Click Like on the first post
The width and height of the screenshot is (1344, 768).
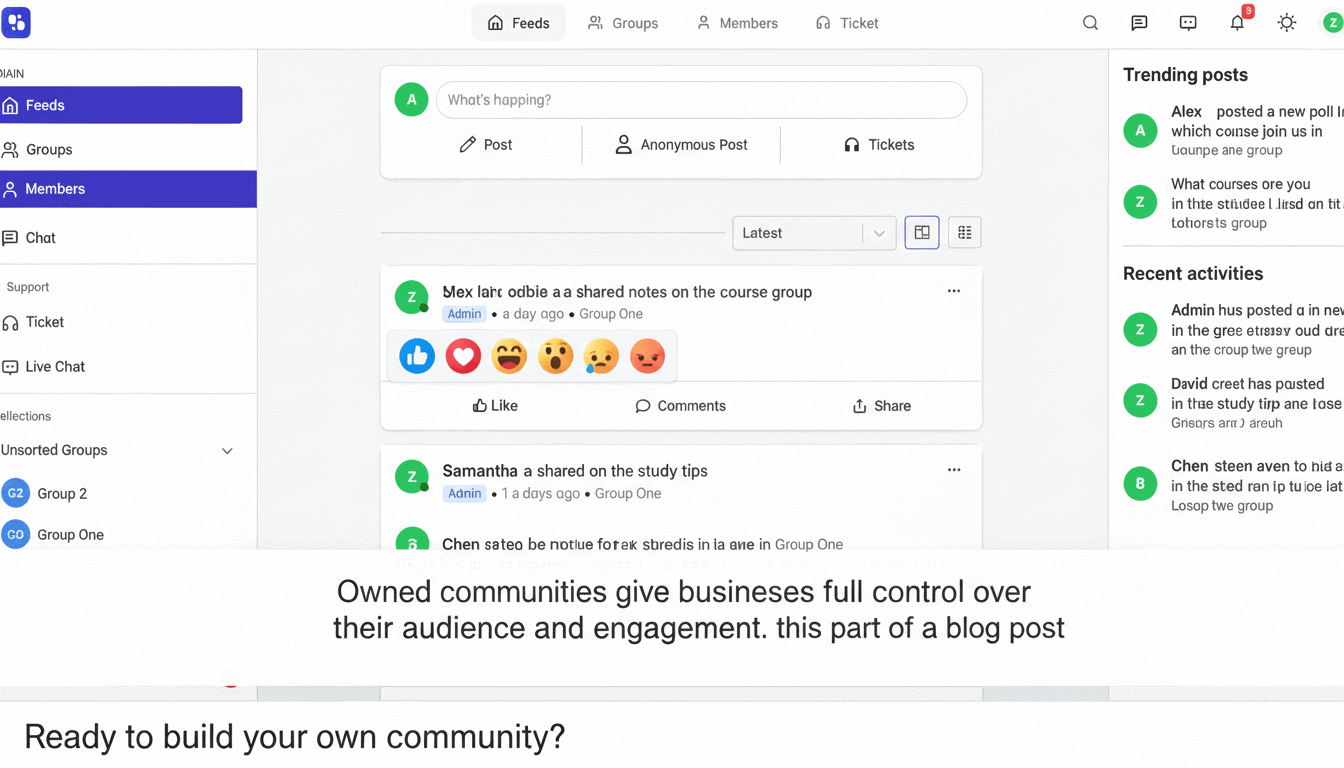pos(495,406)
